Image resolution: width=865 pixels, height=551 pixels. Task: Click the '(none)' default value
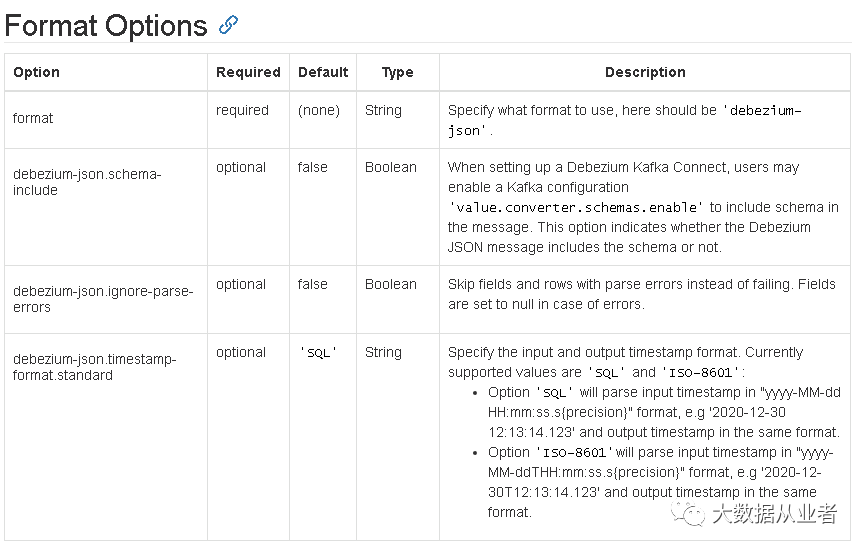click(x=319, y=110)
